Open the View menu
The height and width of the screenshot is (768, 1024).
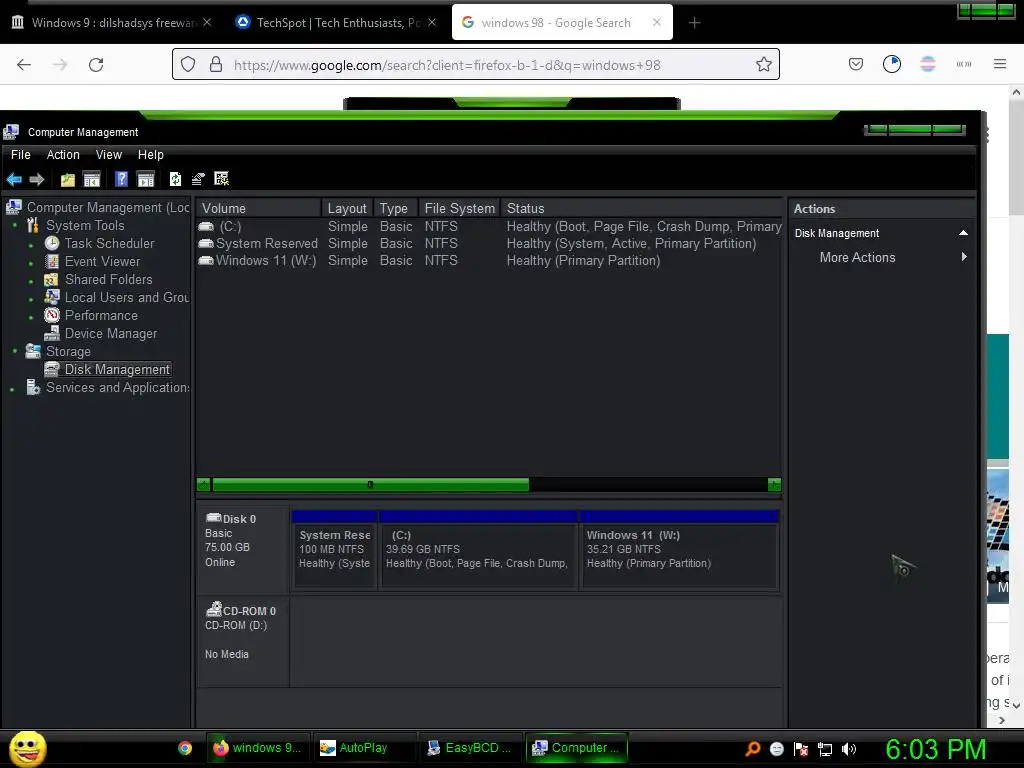[x=108, y=155]
